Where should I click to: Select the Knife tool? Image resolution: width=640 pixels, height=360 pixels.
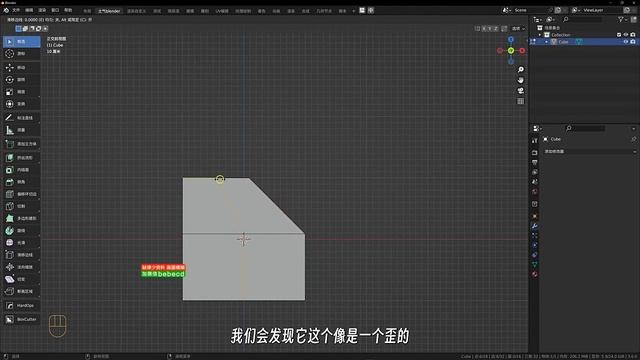point(22,206)
